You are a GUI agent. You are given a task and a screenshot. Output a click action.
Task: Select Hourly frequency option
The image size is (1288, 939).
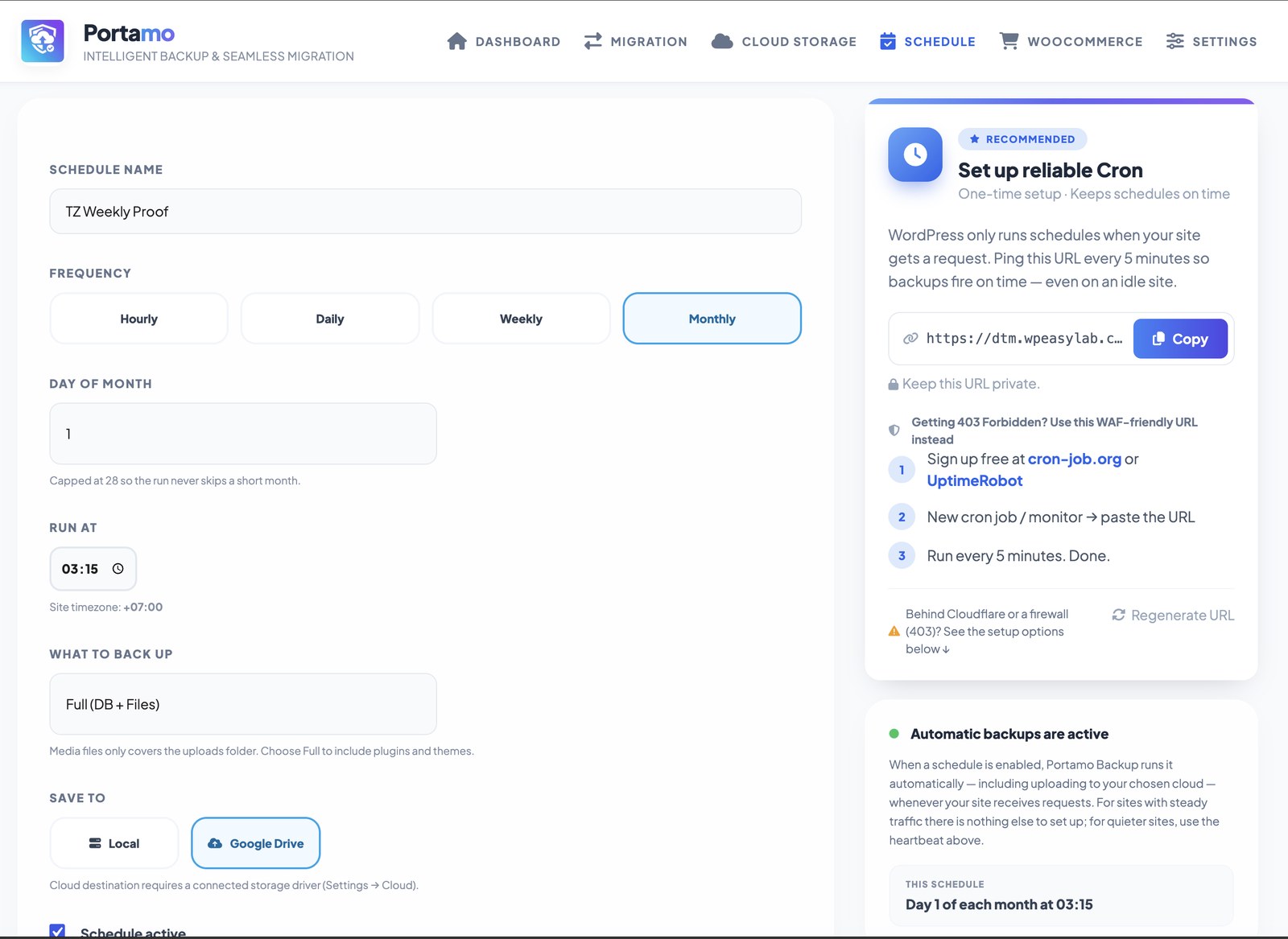(139, 319)
